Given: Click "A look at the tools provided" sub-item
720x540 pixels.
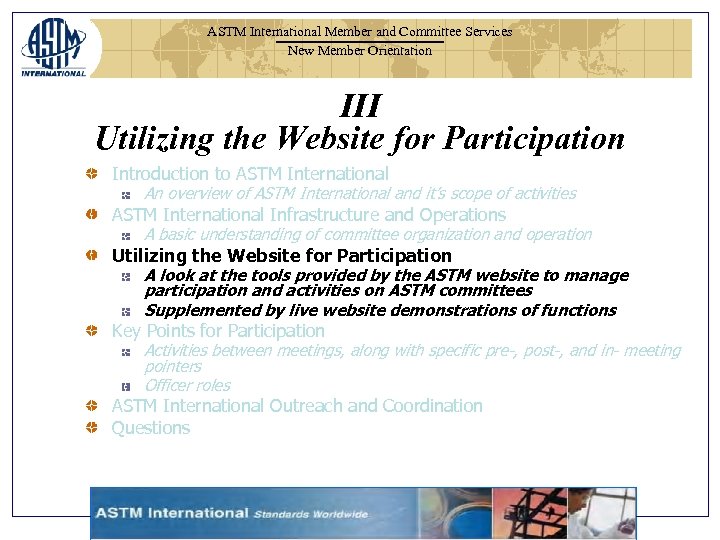Looking at the screenshot, I should click(x=387, y=283).
